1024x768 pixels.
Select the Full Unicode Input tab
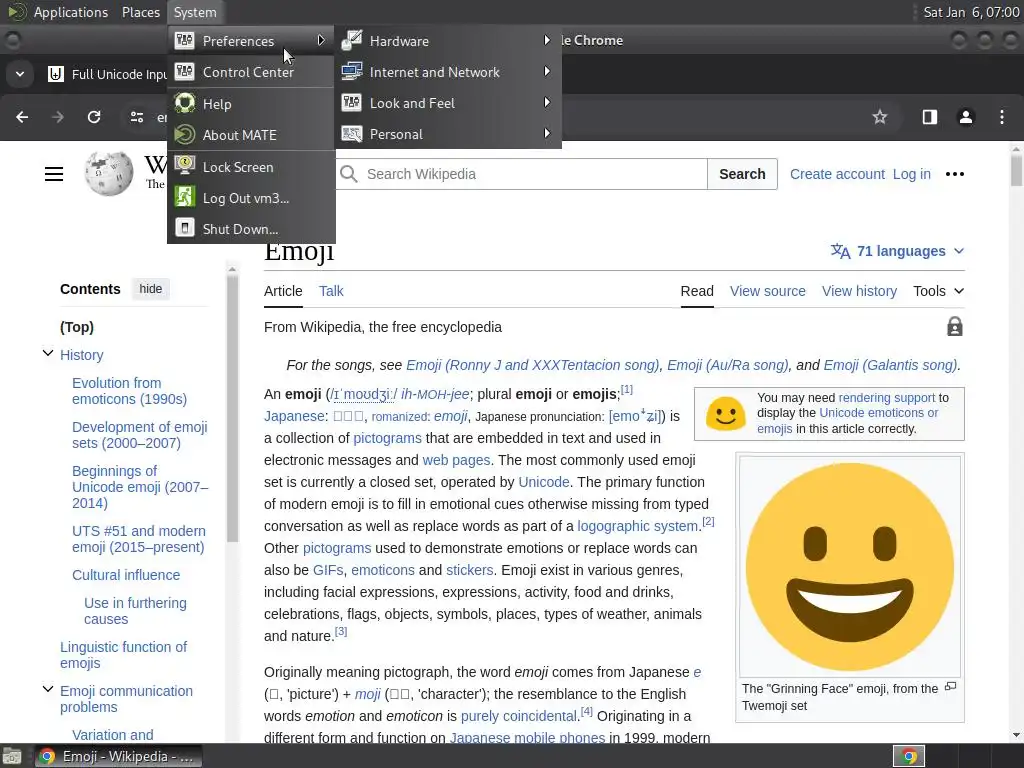108,74
